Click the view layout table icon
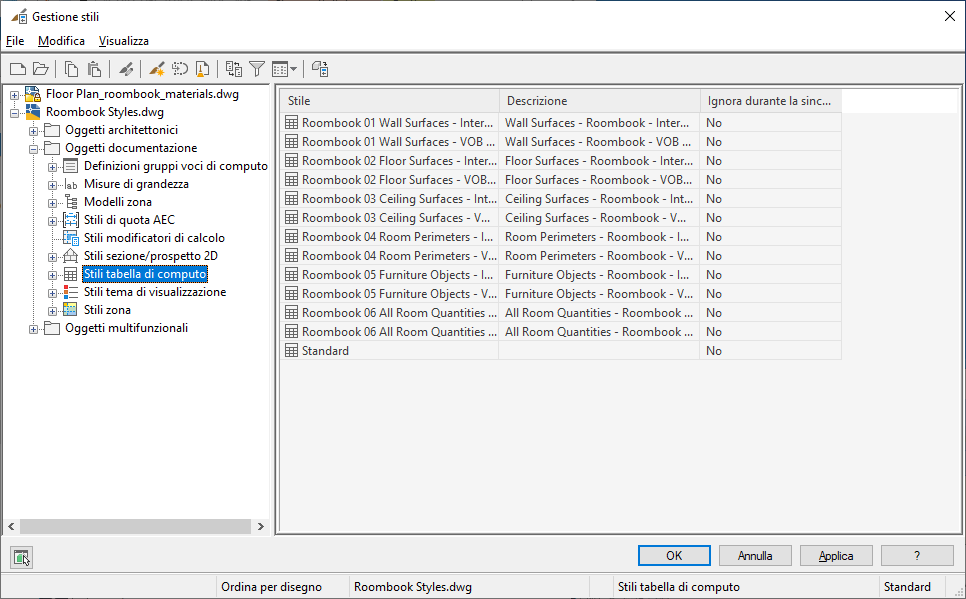 click(280, 69)
